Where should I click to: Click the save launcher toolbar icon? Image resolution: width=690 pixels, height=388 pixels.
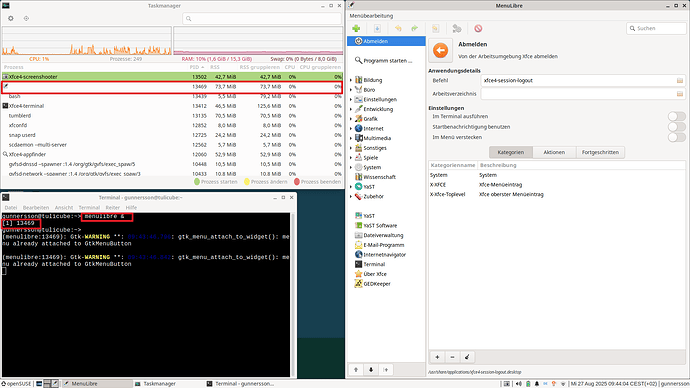[377, 29]
